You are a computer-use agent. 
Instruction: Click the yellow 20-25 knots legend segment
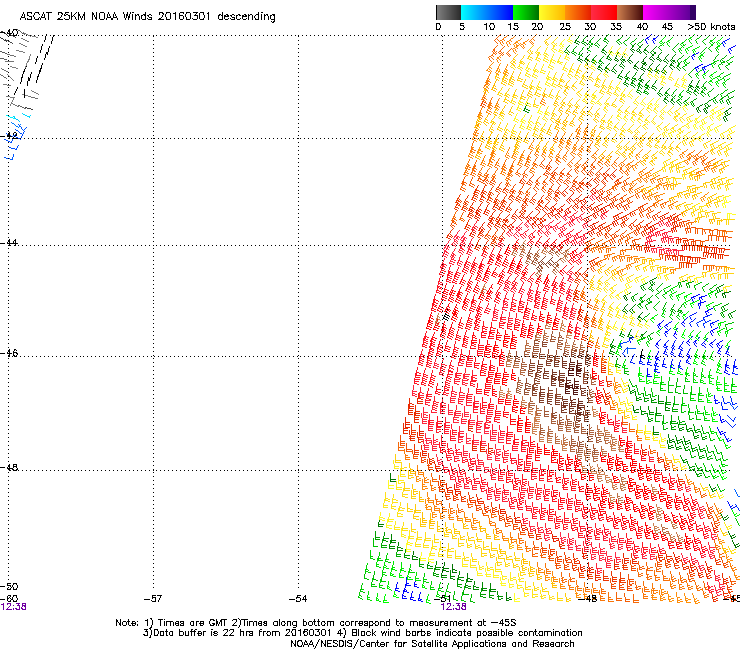pos(552,12)
